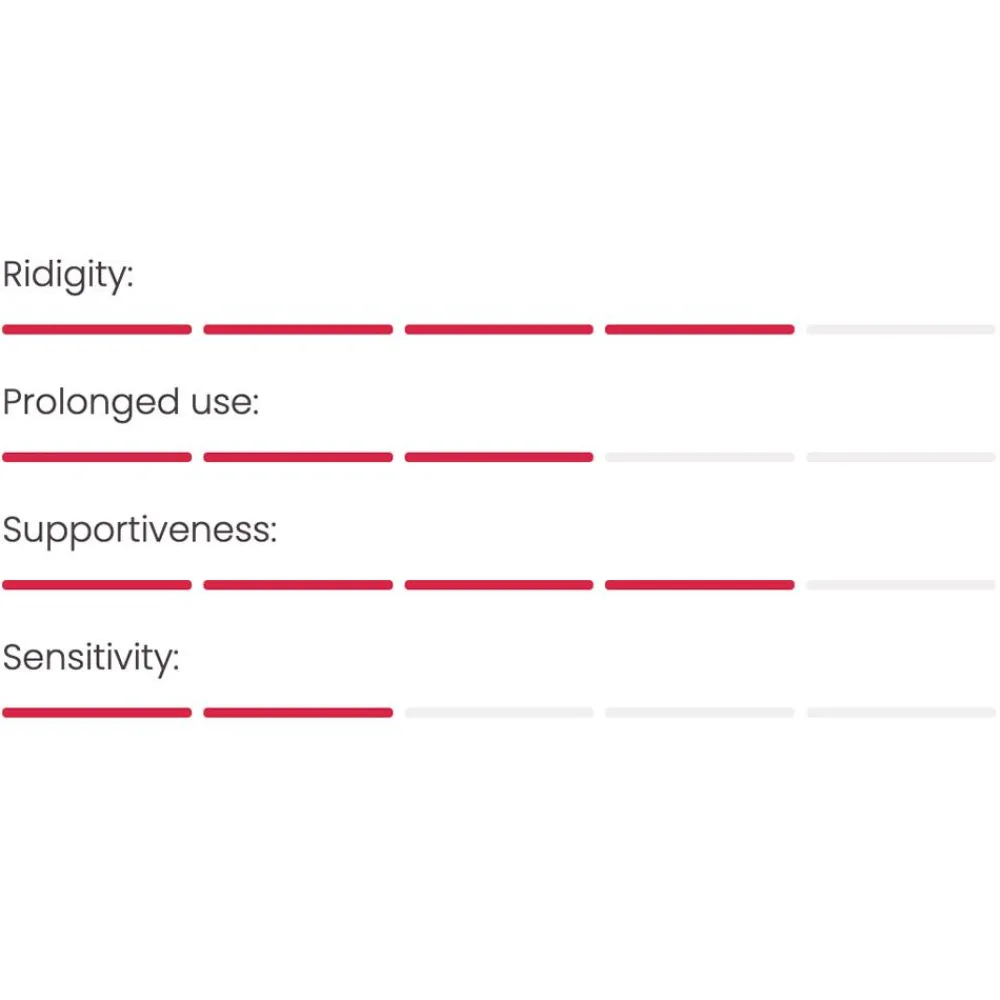This screenshot has width=1000, height=1000.
Task: Click the empty fourth Prolonged use segment
Action: point(700,457)
